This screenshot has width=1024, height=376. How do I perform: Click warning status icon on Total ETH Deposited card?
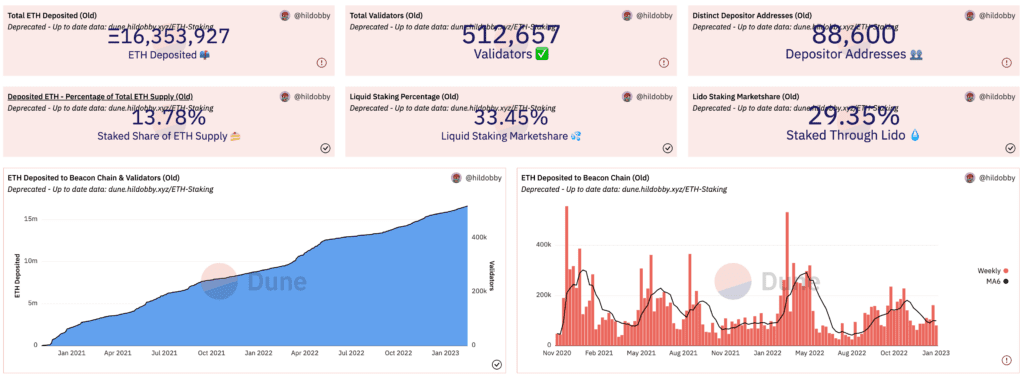click(321, 63)
